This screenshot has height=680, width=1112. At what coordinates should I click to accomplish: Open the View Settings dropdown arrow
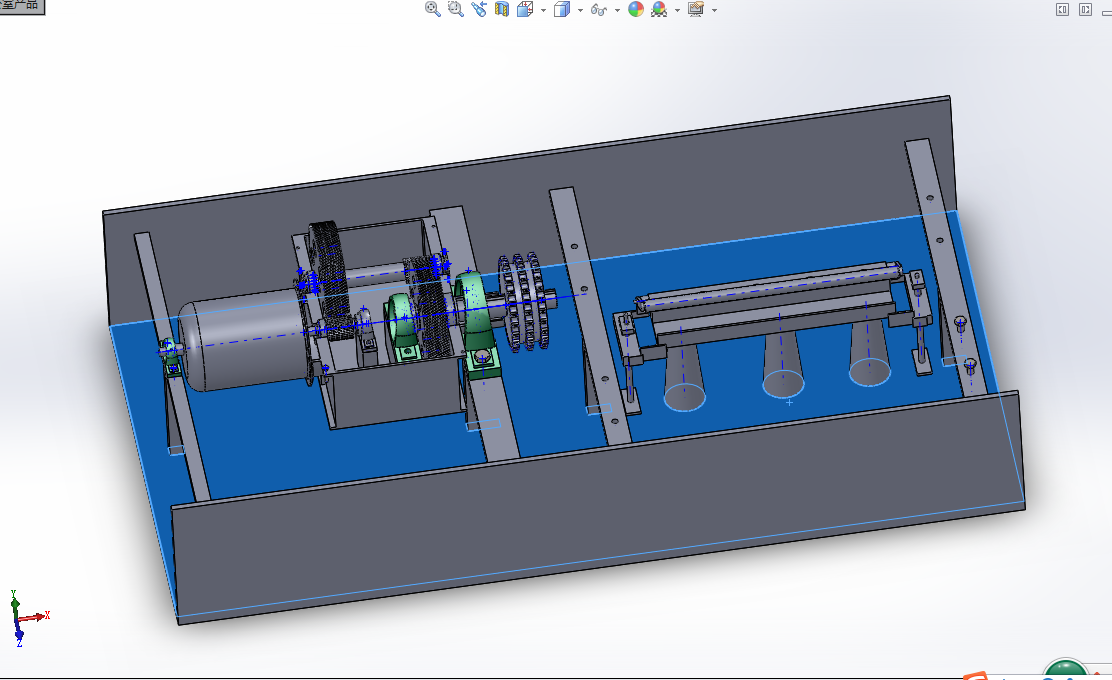pyautogui.click(x=714, y=10)
